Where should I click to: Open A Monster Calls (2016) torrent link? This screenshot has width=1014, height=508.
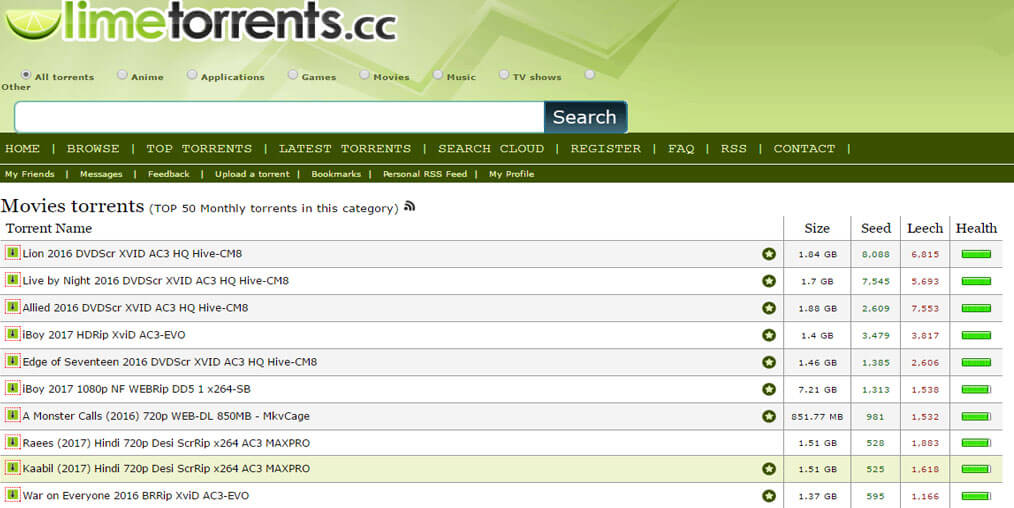point(166,416)
